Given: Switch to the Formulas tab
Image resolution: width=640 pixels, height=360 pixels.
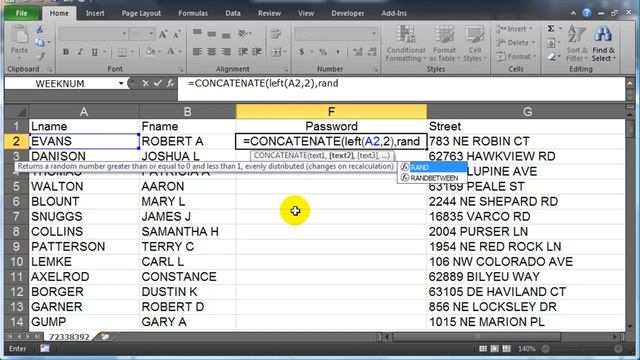Looking at the screenshot, I should click(x=193, y=13).
